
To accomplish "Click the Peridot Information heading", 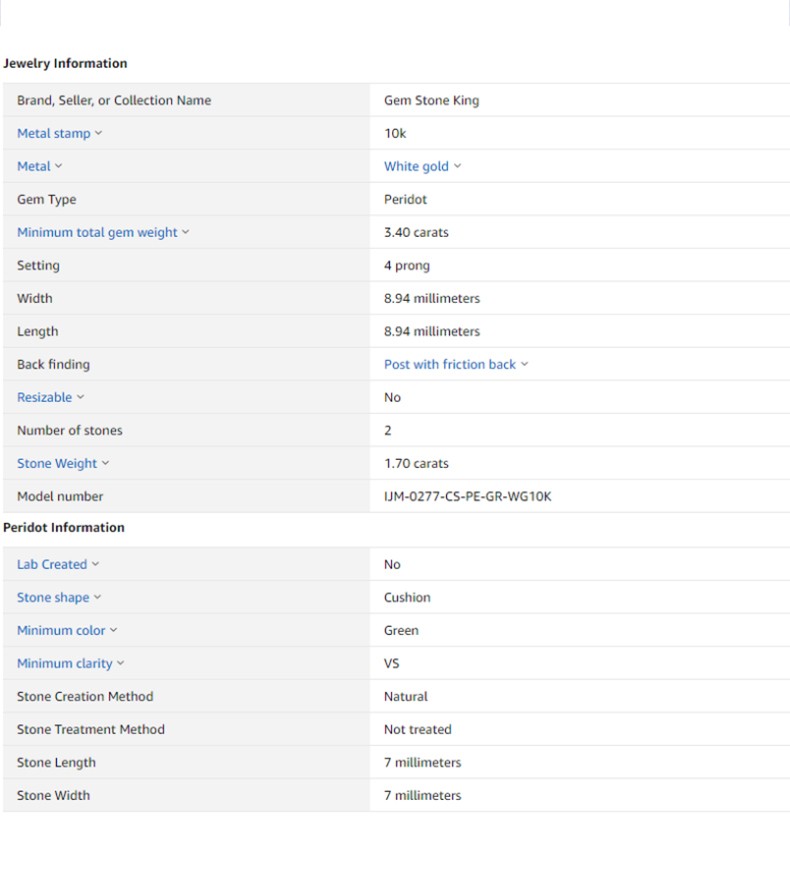I will pyautogui.click(x=64, y=527).
